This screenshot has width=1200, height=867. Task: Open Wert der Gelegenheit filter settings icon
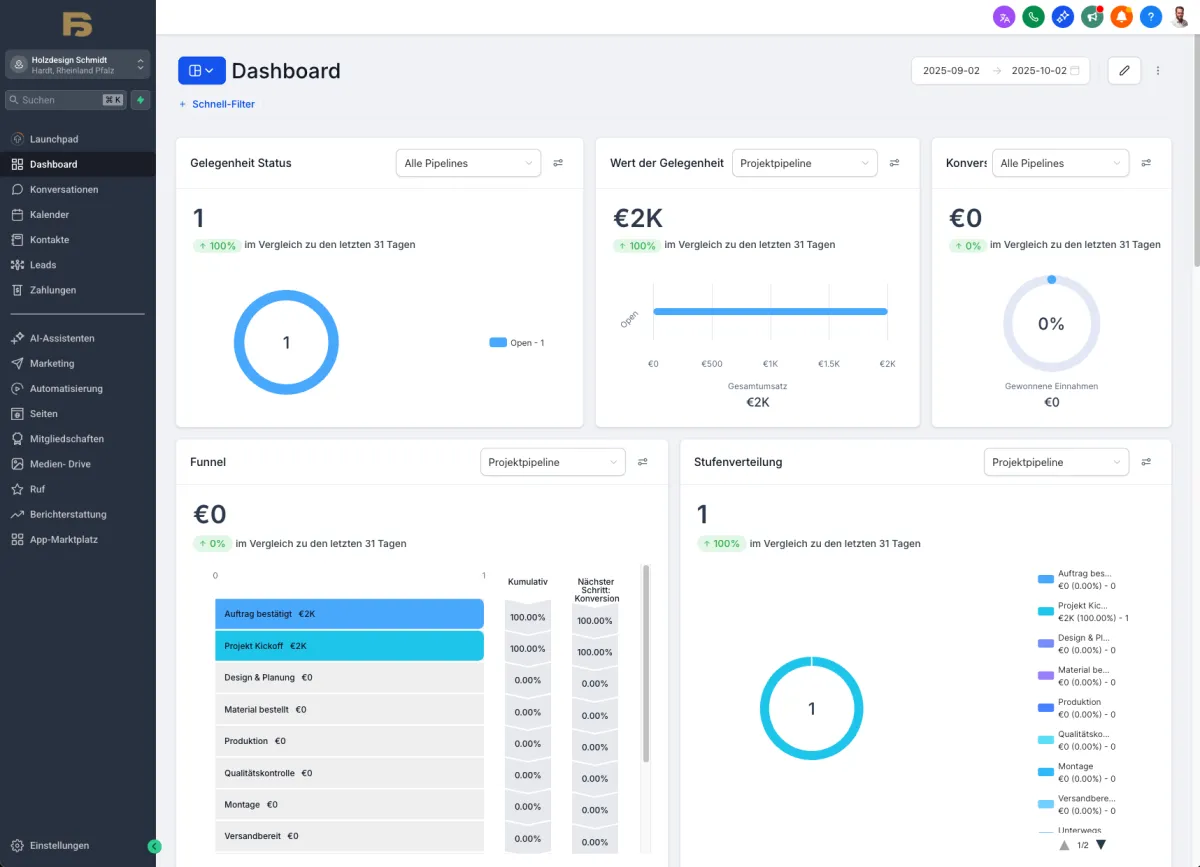[x=895, y=163]
